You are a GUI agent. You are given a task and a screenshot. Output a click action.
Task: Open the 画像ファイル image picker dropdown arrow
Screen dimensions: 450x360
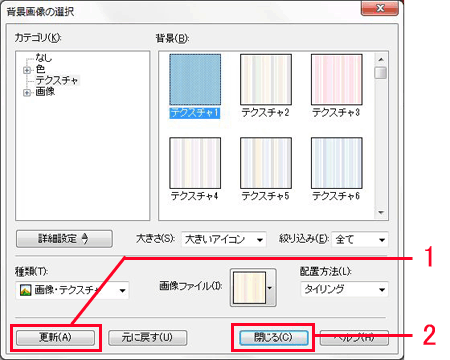[x=270, y=288]
